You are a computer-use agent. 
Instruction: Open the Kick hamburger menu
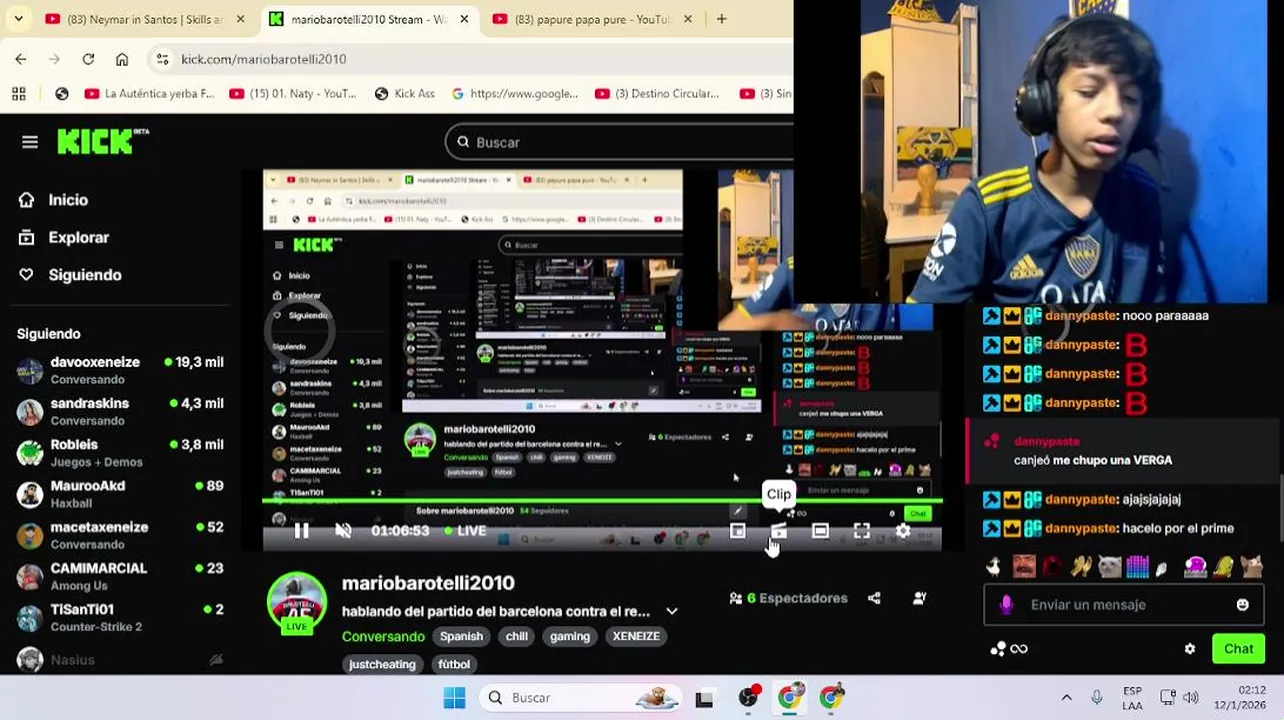click(x=30, y=142)
